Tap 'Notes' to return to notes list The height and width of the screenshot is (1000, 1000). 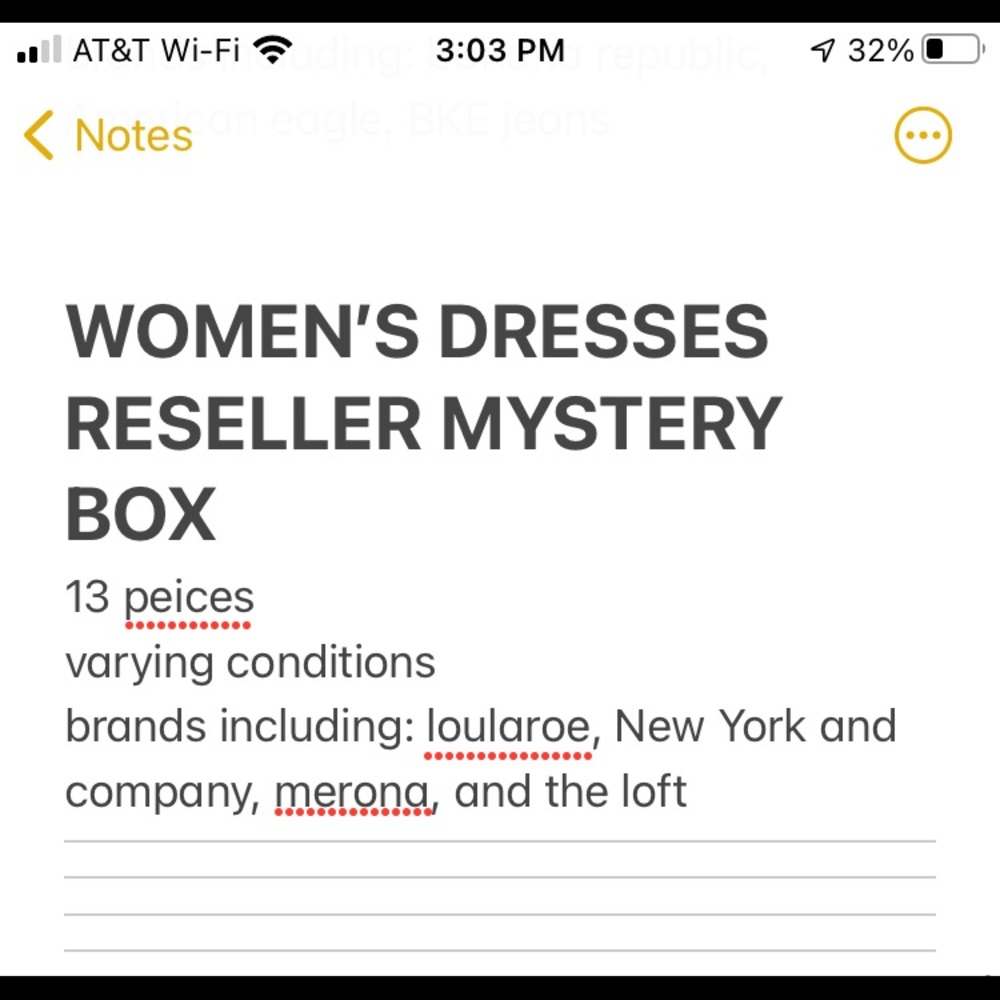point(132,134)
